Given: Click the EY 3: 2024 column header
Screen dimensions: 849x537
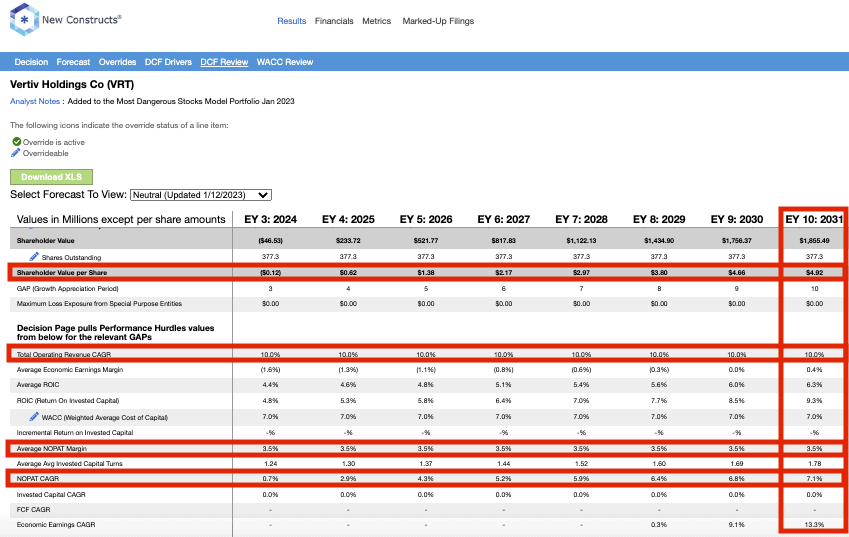Looking at the screenshot, I should click(x=271, y=219).
